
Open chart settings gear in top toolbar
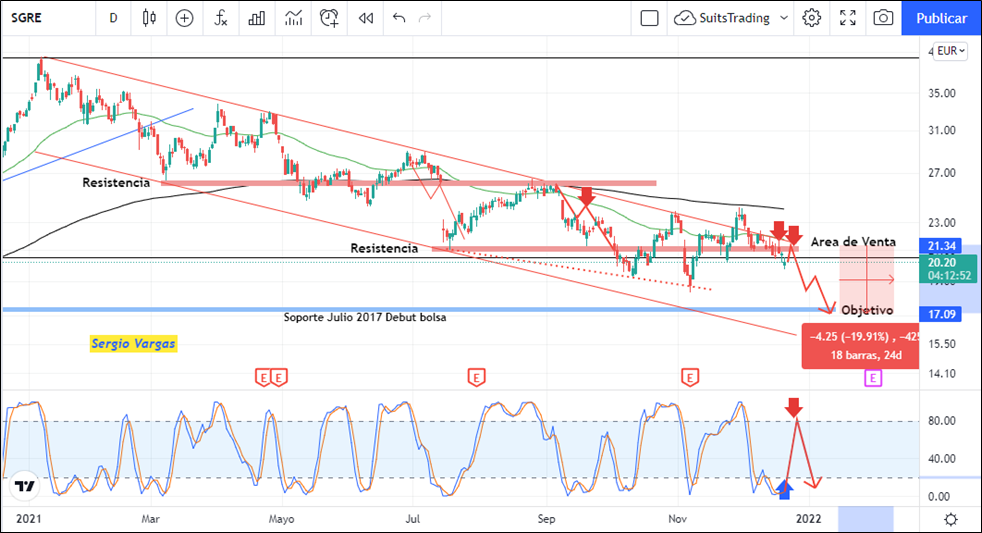[x=812, y=18]
